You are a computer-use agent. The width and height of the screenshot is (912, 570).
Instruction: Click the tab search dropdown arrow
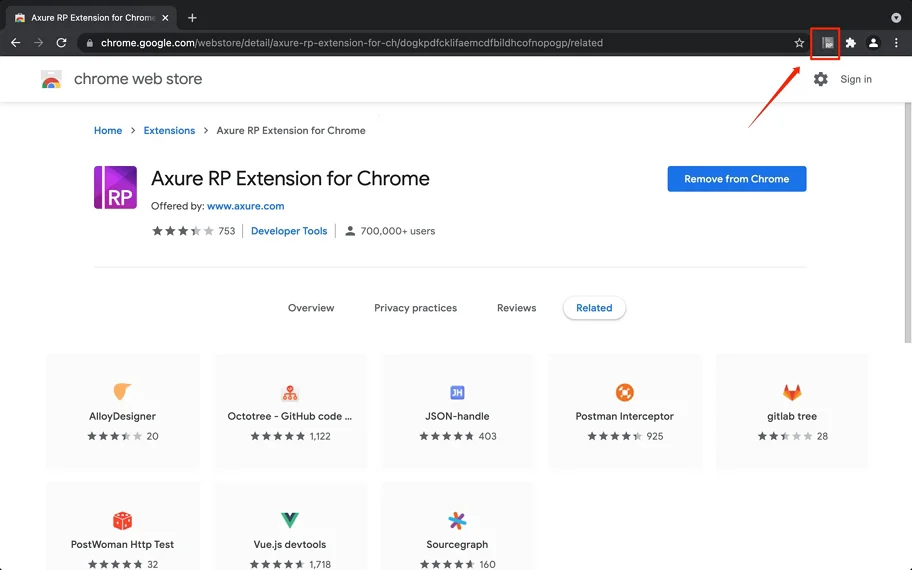pos(896,17)
